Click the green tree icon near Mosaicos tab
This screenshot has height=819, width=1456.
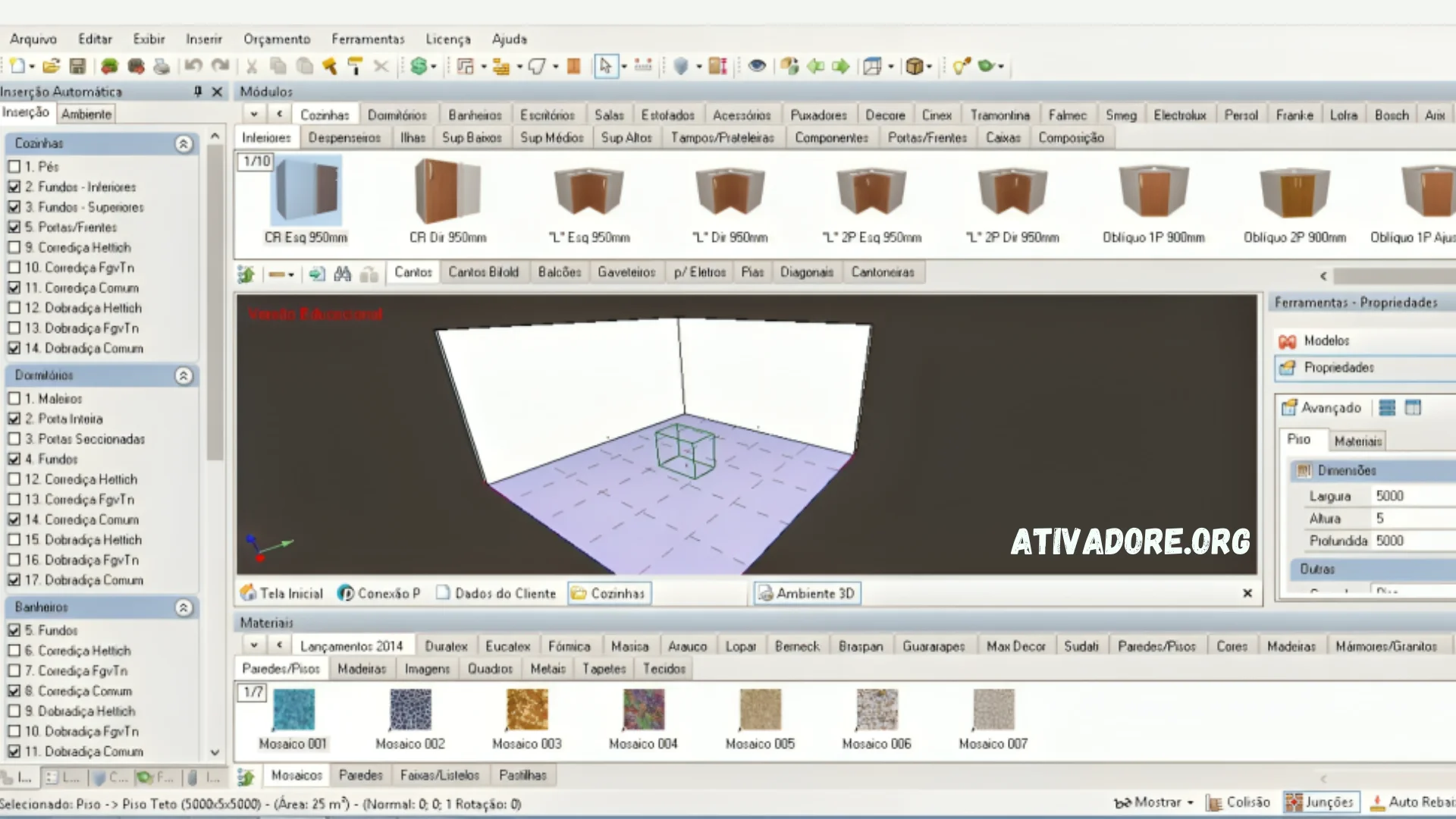246,777
